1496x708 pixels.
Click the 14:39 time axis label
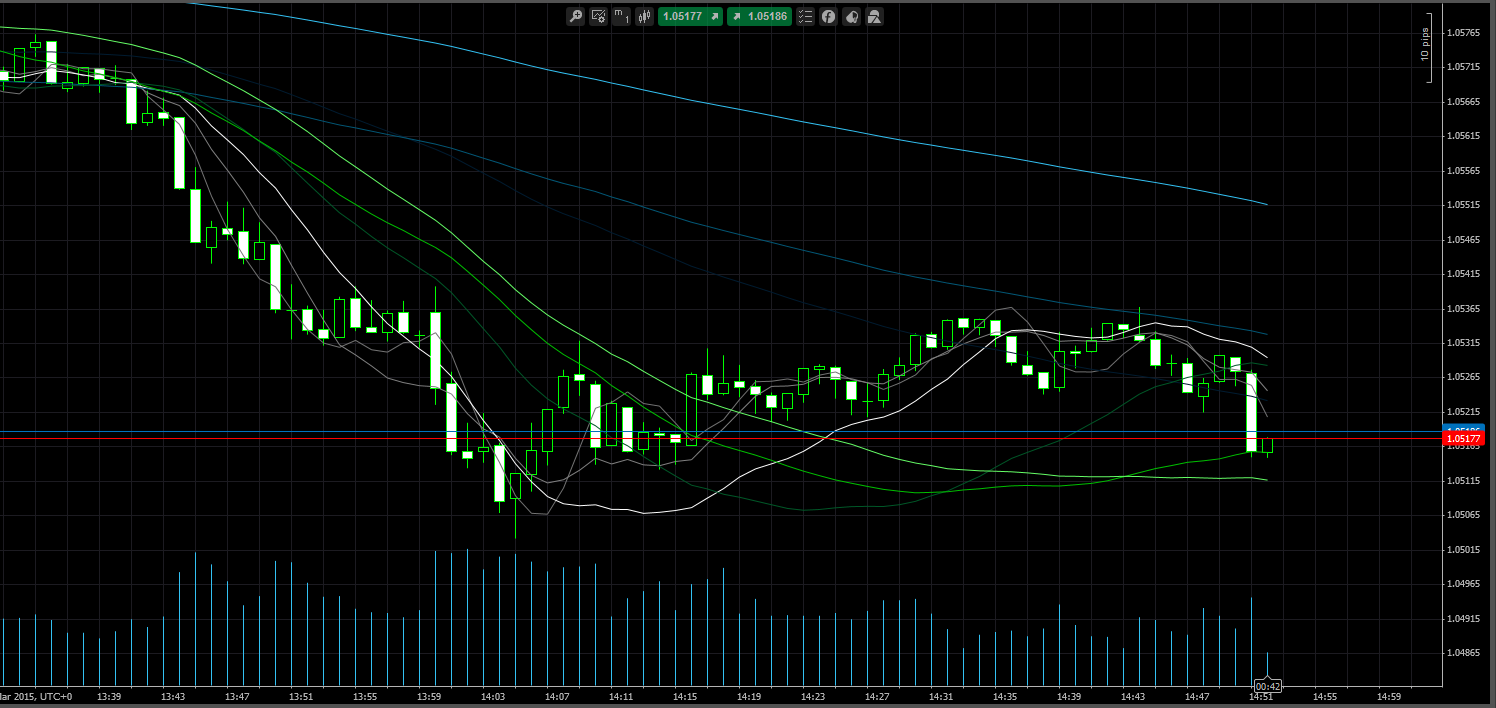[x=1069, y=696]
